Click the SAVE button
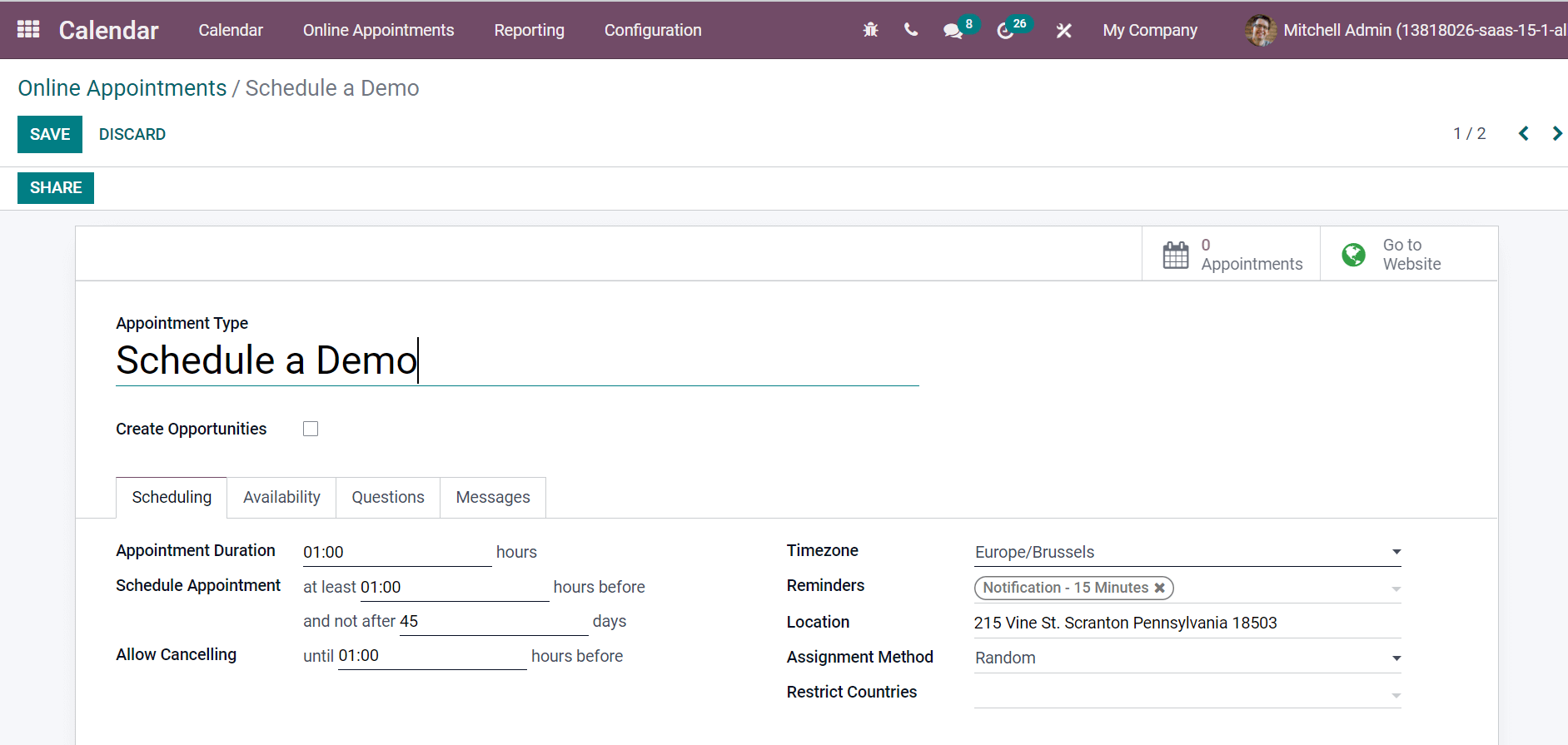Image resolution: width=1568 pixels, height=745 pixels. coord(50,134)
